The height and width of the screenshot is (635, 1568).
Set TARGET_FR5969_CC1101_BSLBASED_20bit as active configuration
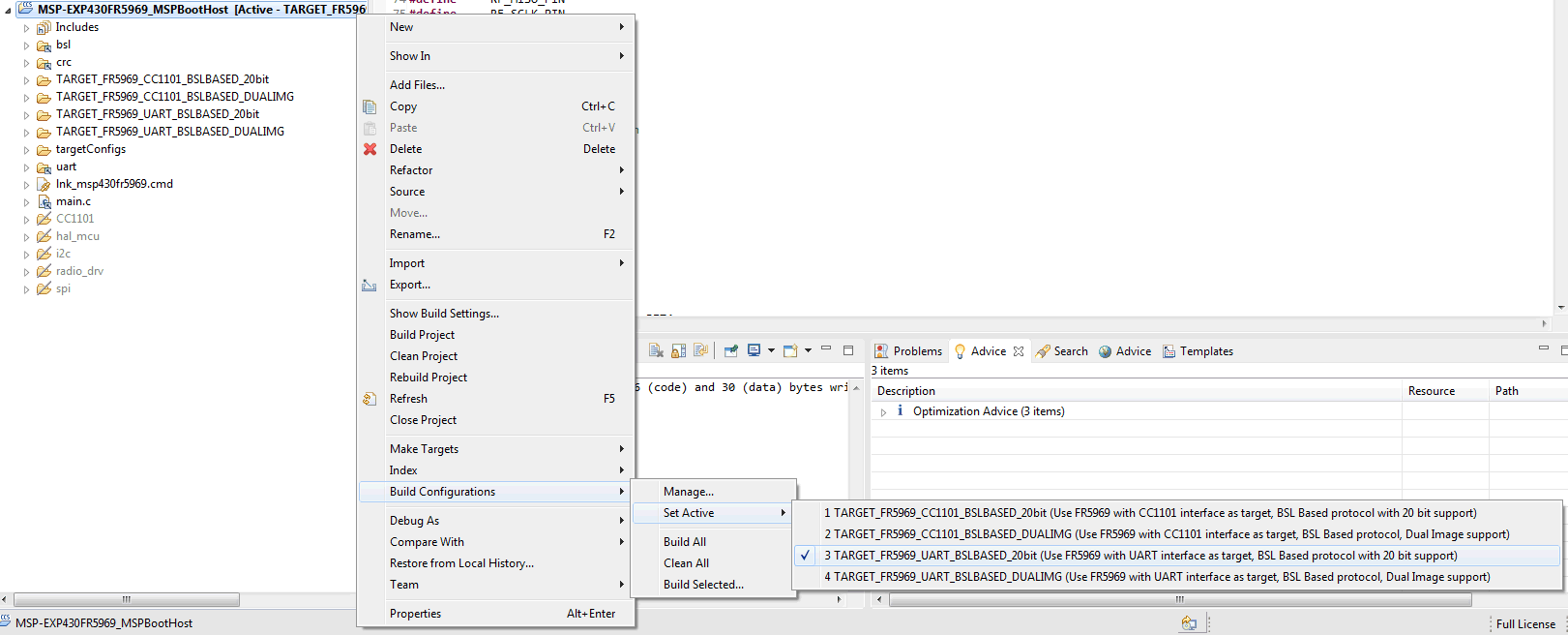1150,513
